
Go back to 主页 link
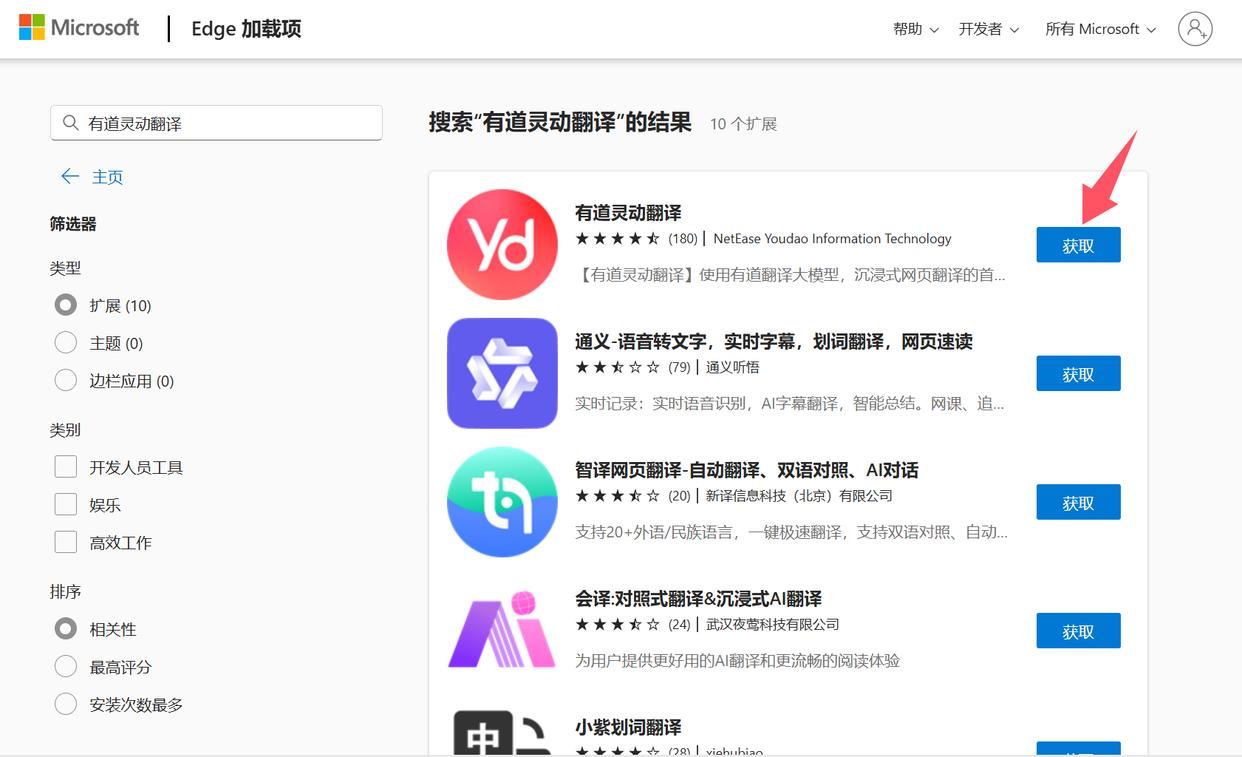coord(107,177)
